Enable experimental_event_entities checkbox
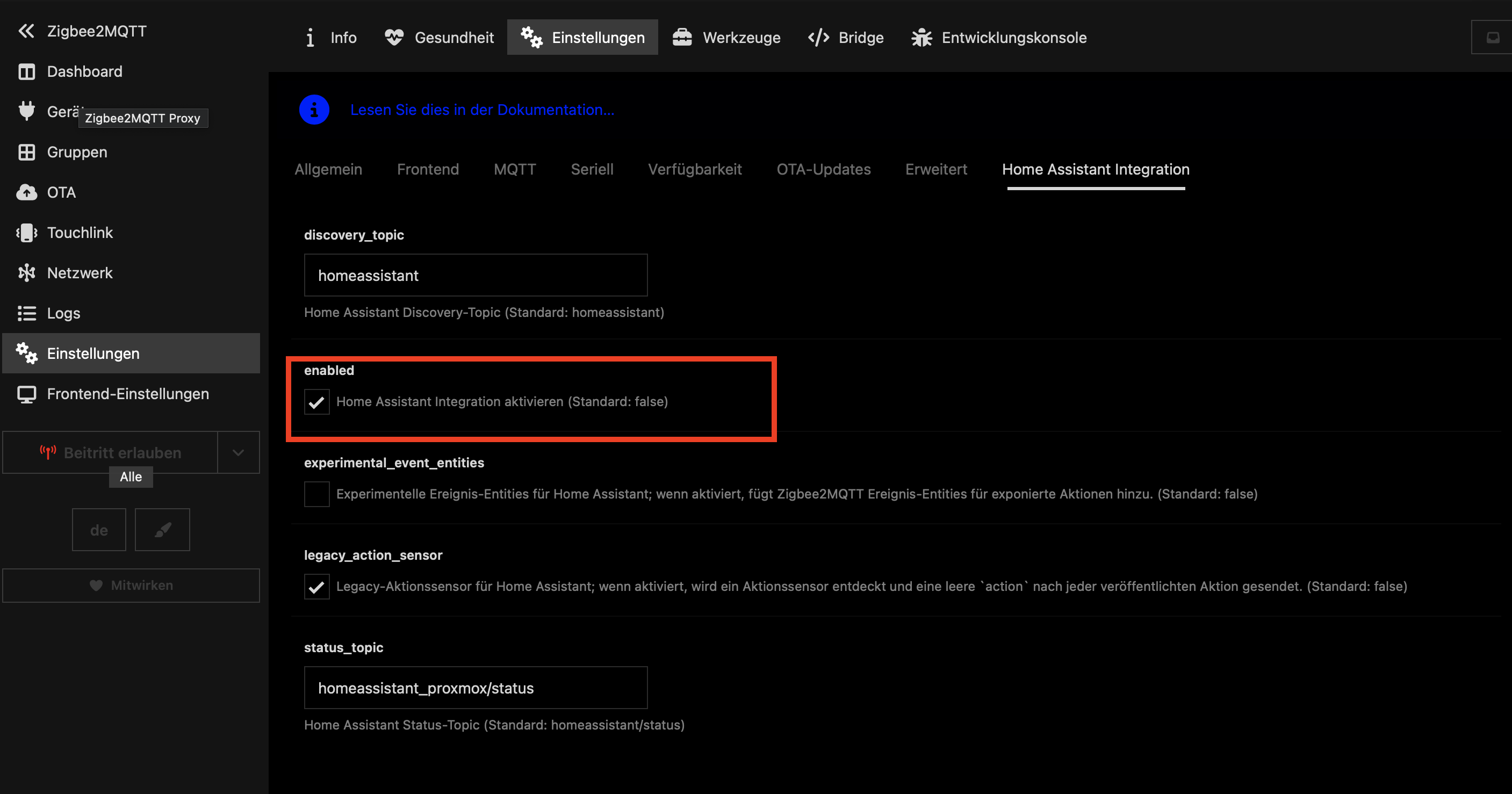Screen dimensions: 1512x794 316,494
